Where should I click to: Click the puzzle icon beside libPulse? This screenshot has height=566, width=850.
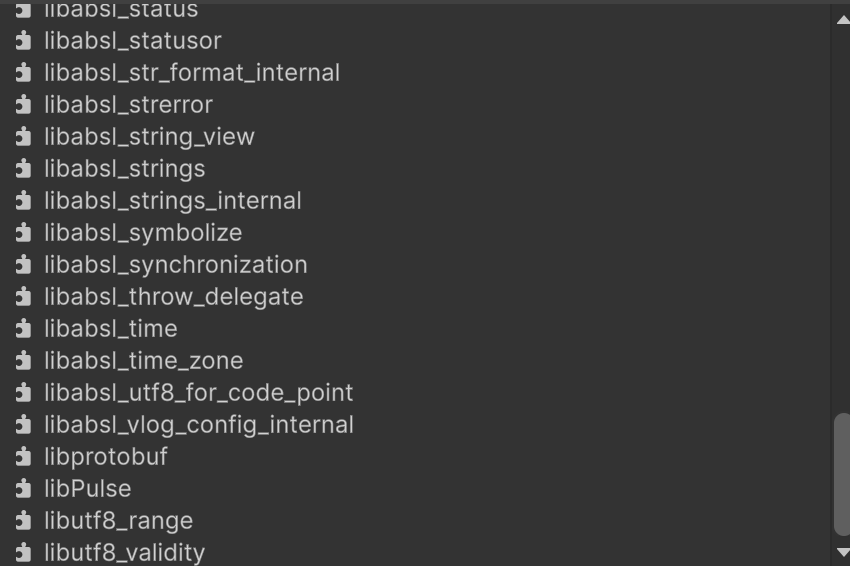pyautogui.click(x=24, y=489)
